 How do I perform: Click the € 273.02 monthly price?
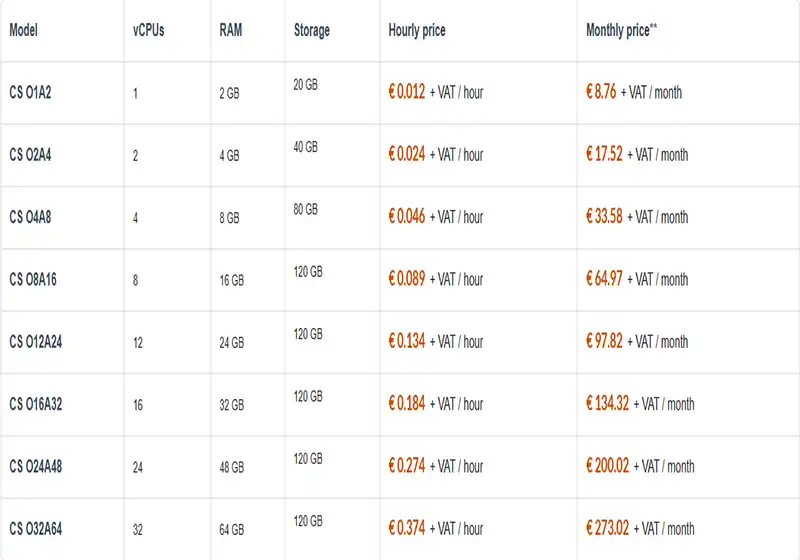607,528
